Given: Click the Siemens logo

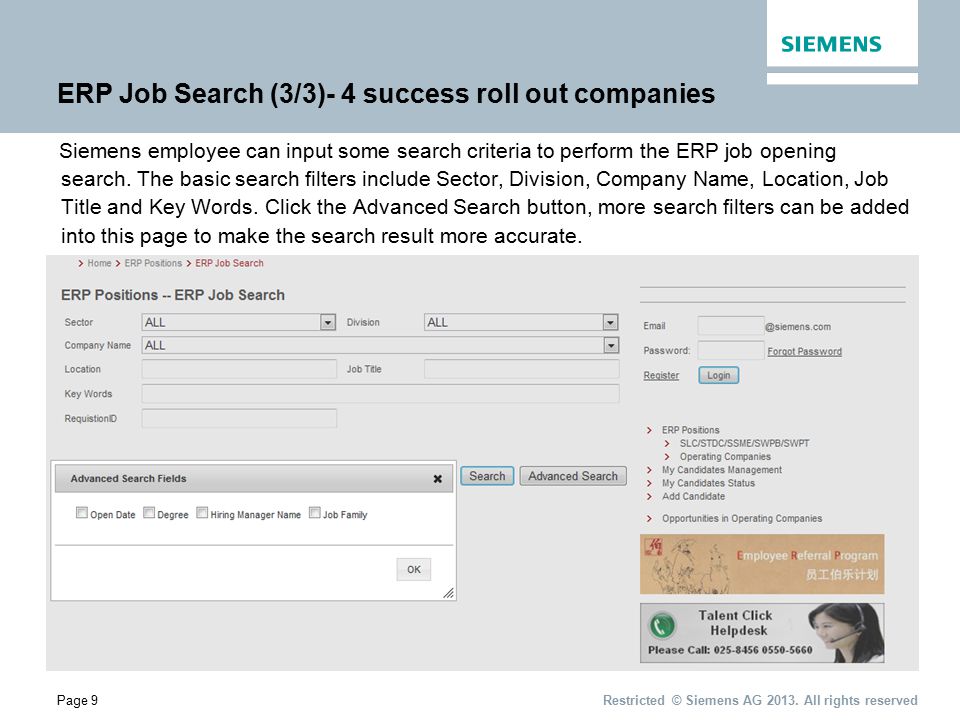Looking at the screenshot, I should click(831, 44).
